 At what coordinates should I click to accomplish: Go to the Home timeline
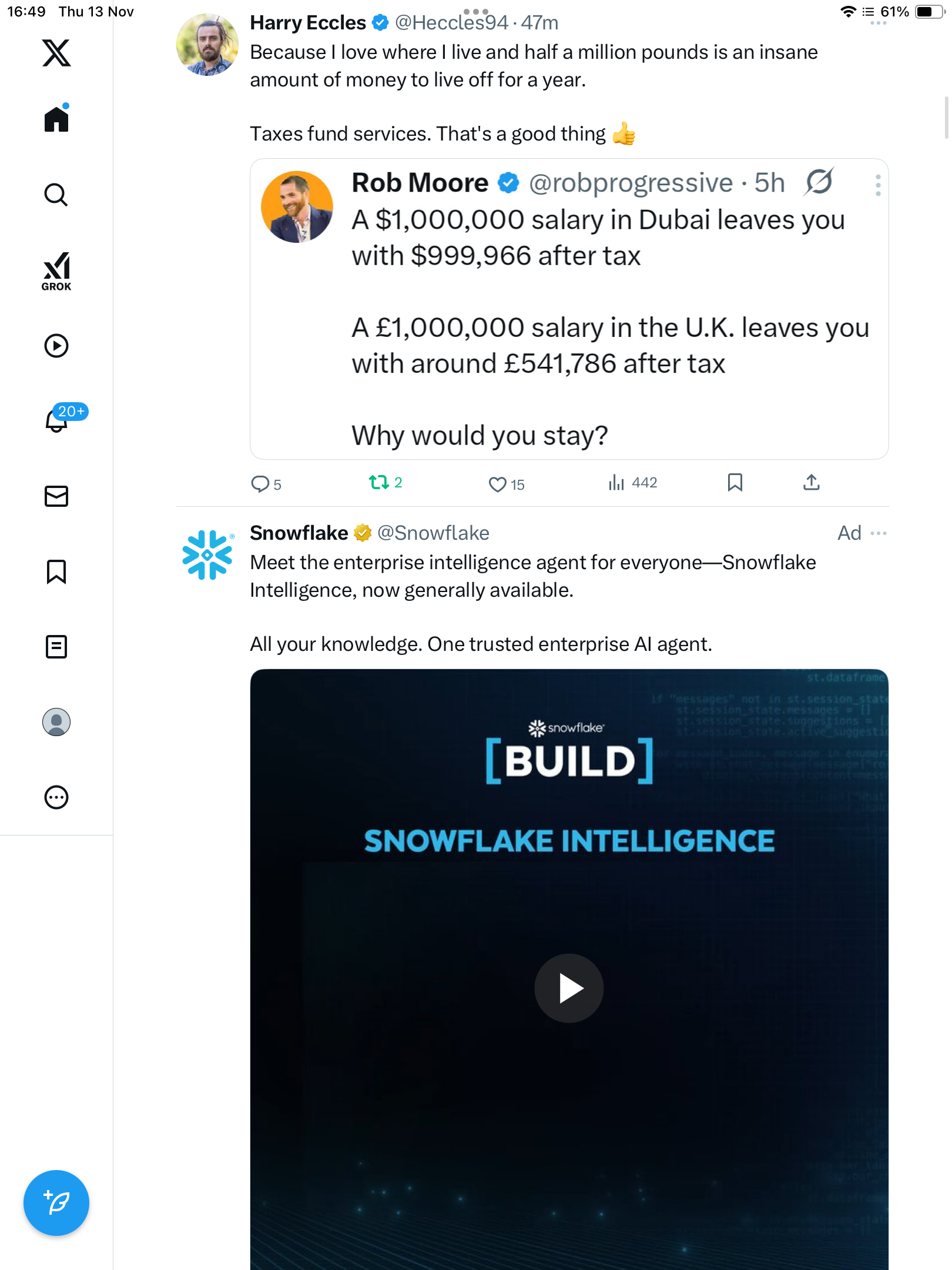[56, 119]
